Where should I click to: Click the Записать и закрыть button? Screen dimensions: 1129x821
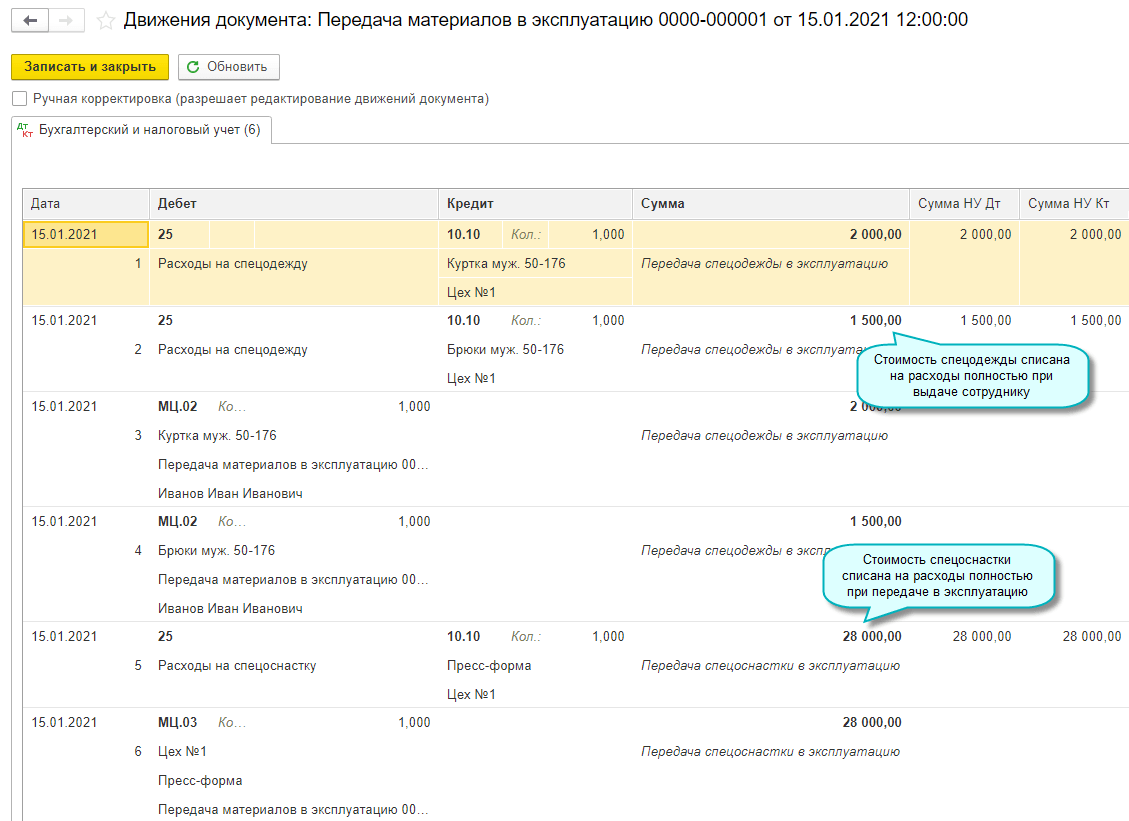pos(90,67)
